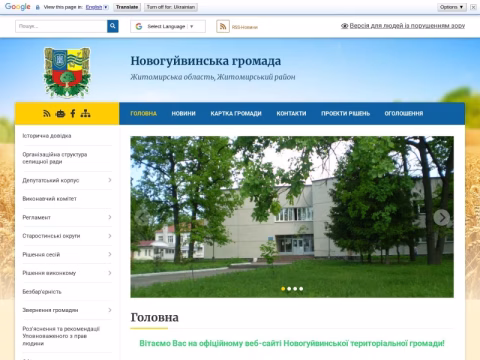Click the blue search magnifier button

coord(113,26)
